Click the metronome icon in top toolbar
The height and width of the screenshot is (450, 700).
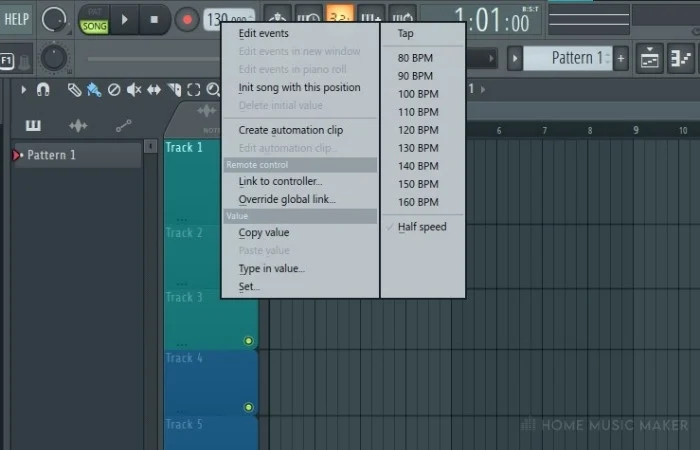point(277,15)
